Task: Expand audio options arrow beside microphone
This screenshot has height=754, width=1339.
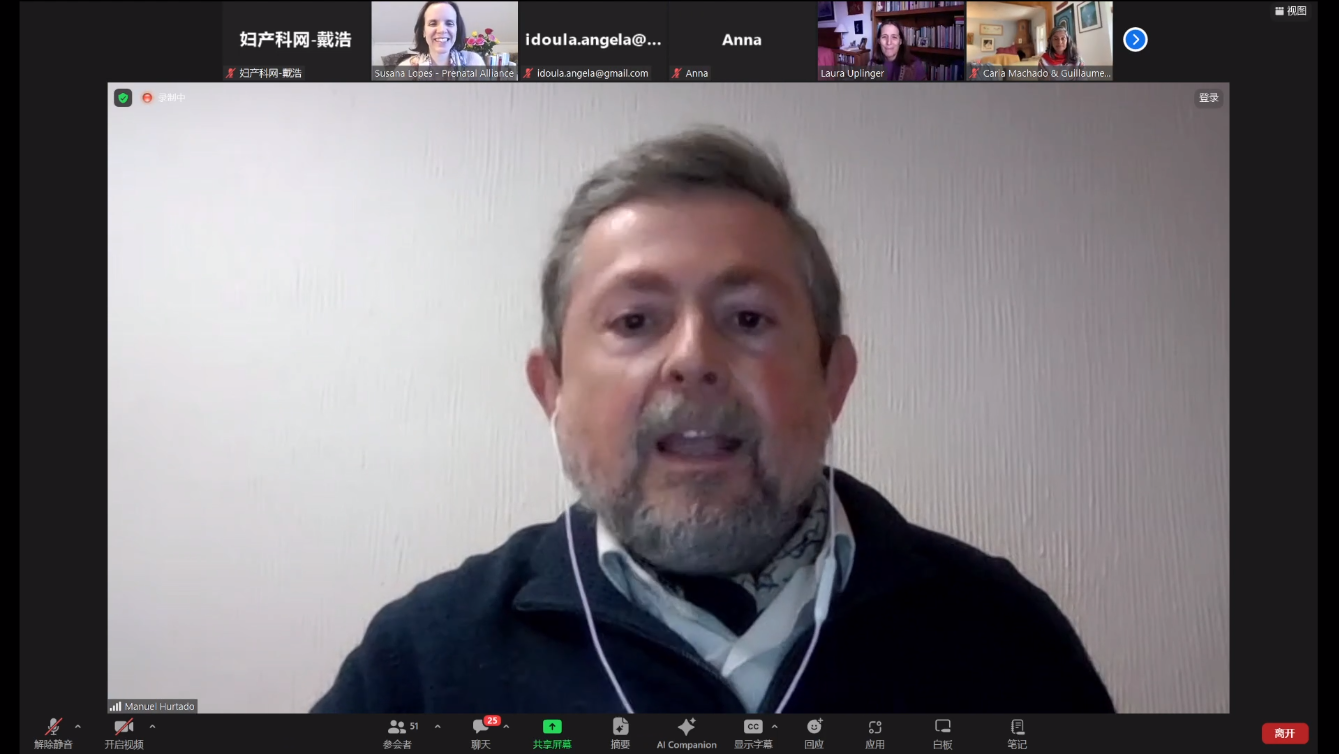Action: (x=78, y=727)
